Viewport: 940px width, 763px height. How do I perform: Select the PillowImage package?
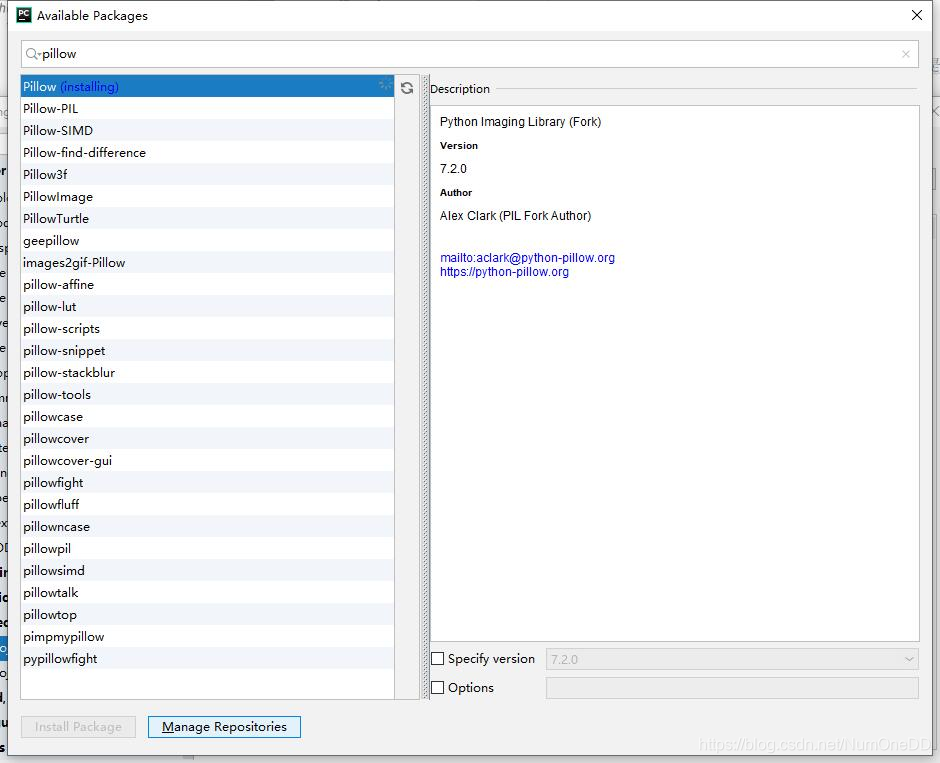coord(207,197)
